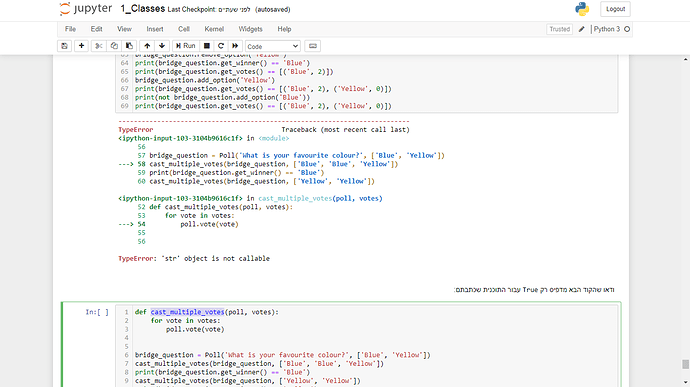Open the View menu
The image size is (690, 387).
click(x=124, y=29)
